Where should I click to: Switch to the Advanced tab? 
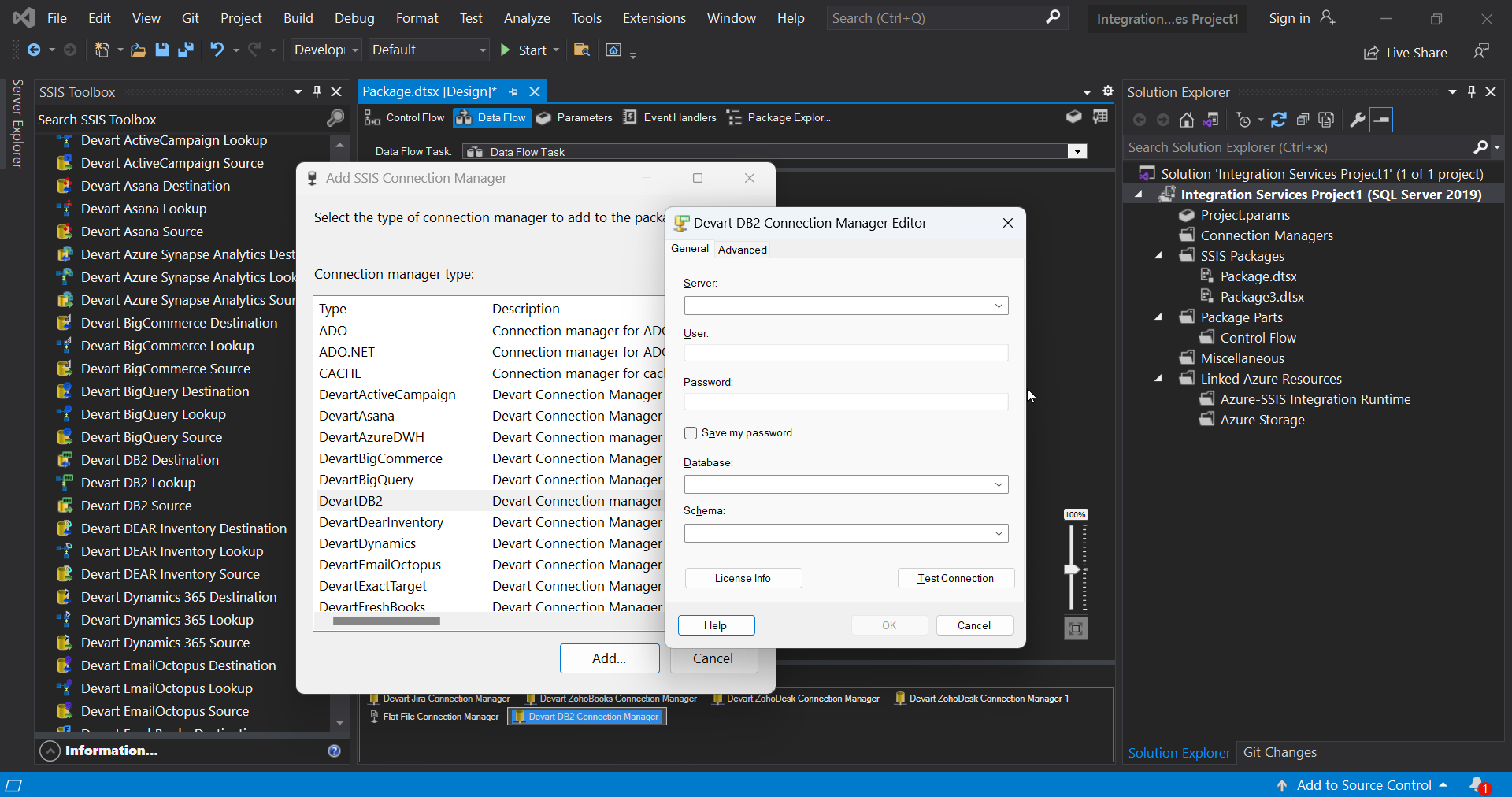[743, 249]
